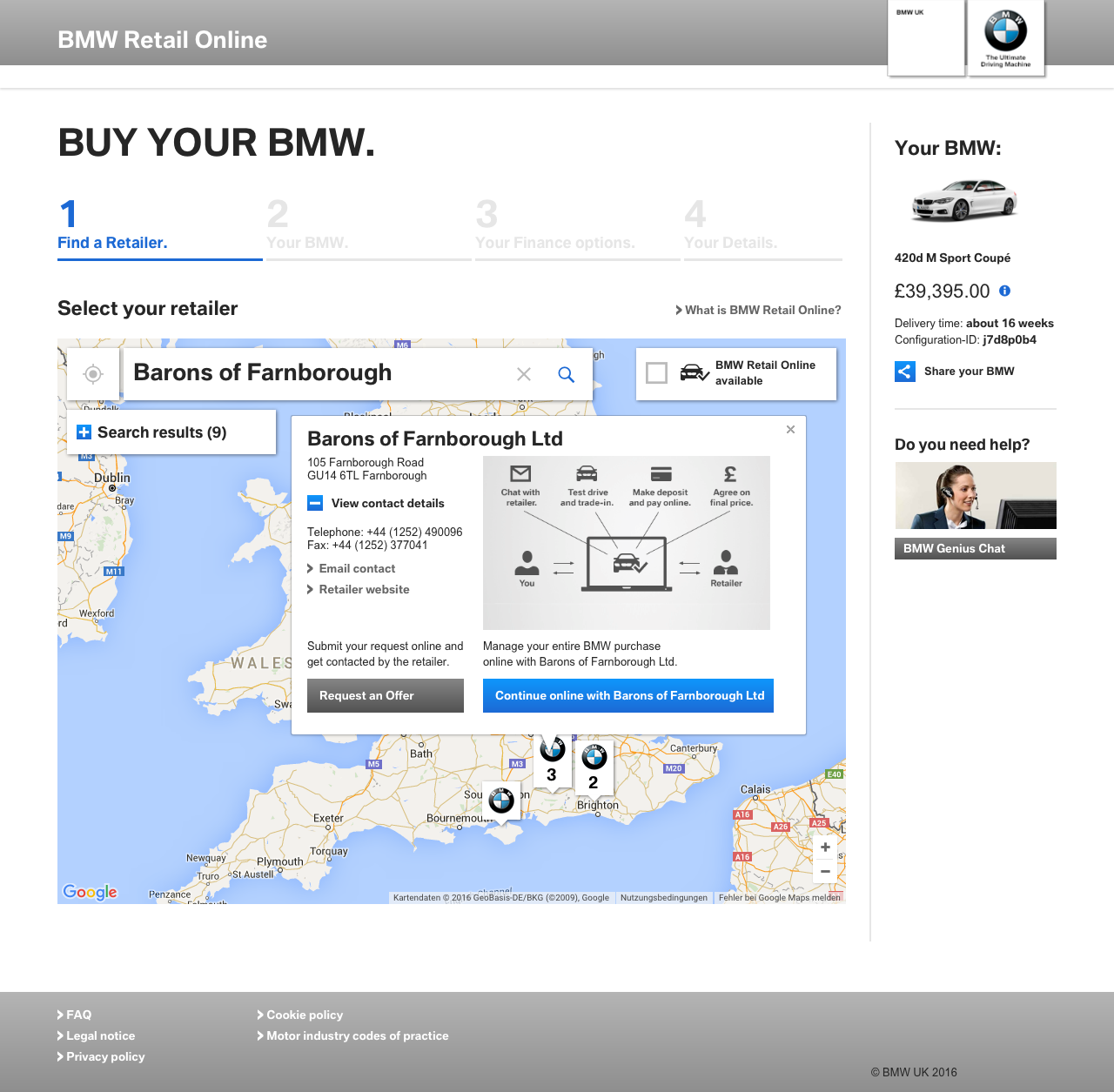The image size is (1114, 1092).
Task: Expand Search results (9) list
Action: [x=84, y=432]
